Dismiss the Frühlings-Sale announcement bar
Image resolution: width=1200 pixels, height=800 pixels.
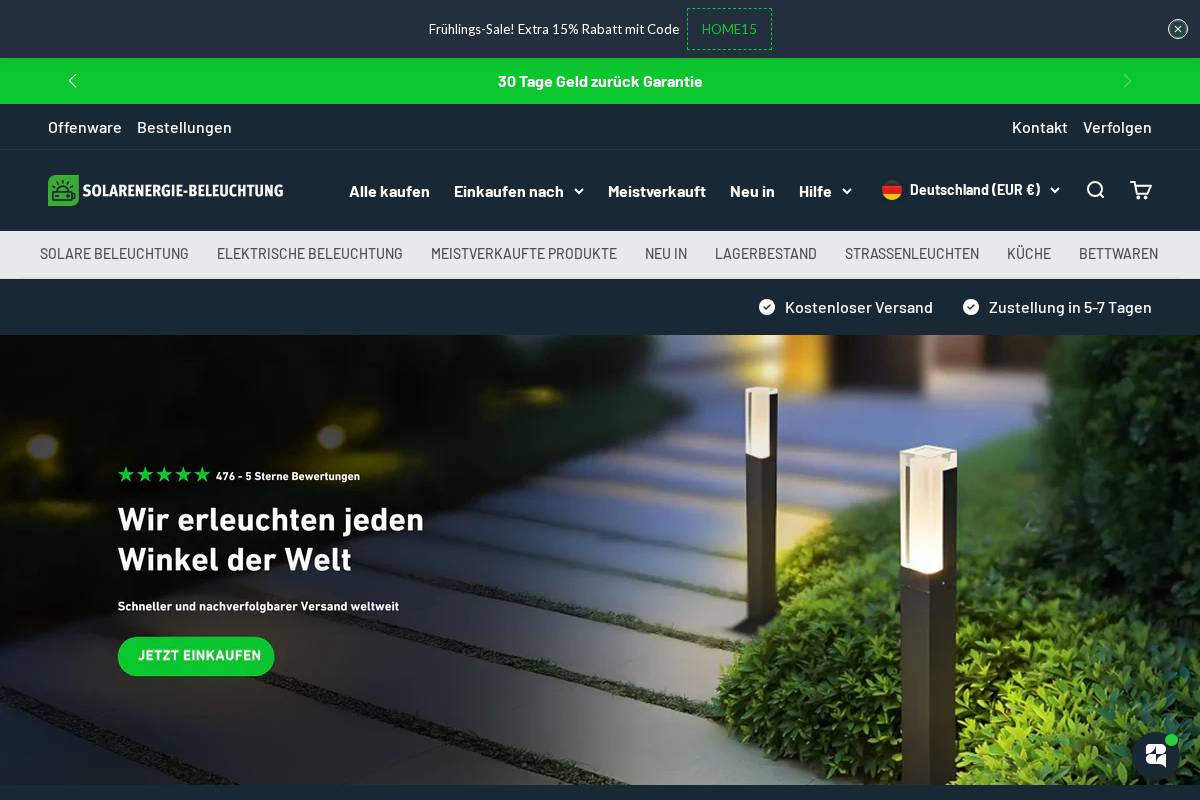pos(1178,29)
